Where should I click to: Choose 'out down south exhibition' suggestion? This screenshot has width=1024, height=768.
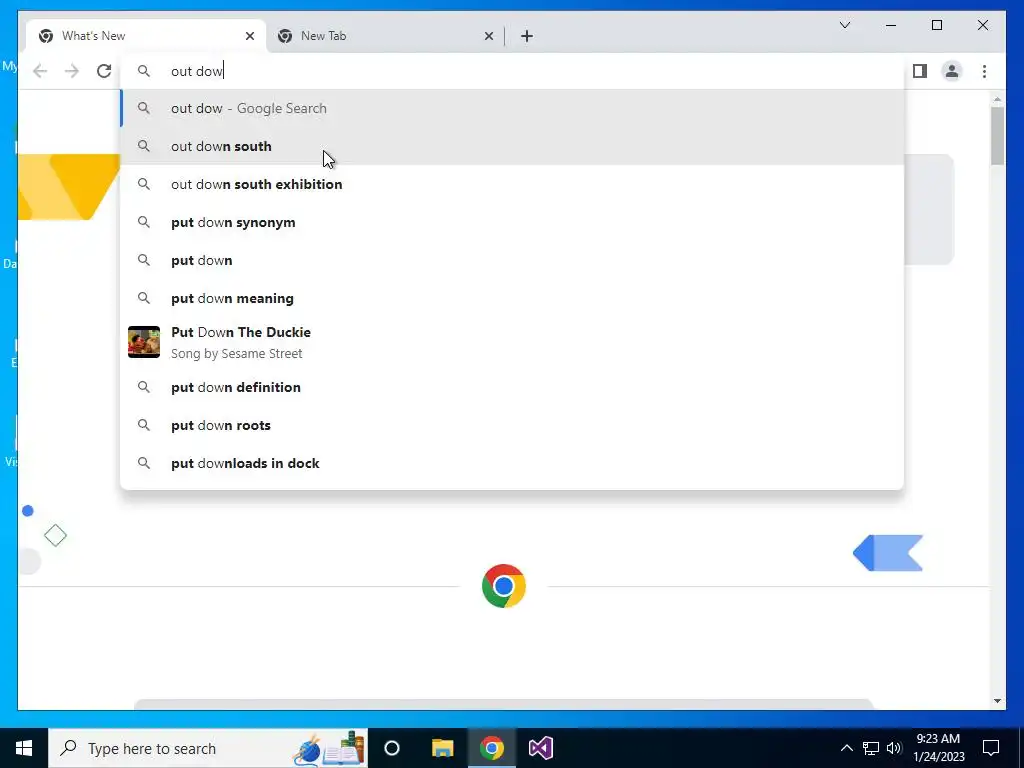tap(513, 184)
